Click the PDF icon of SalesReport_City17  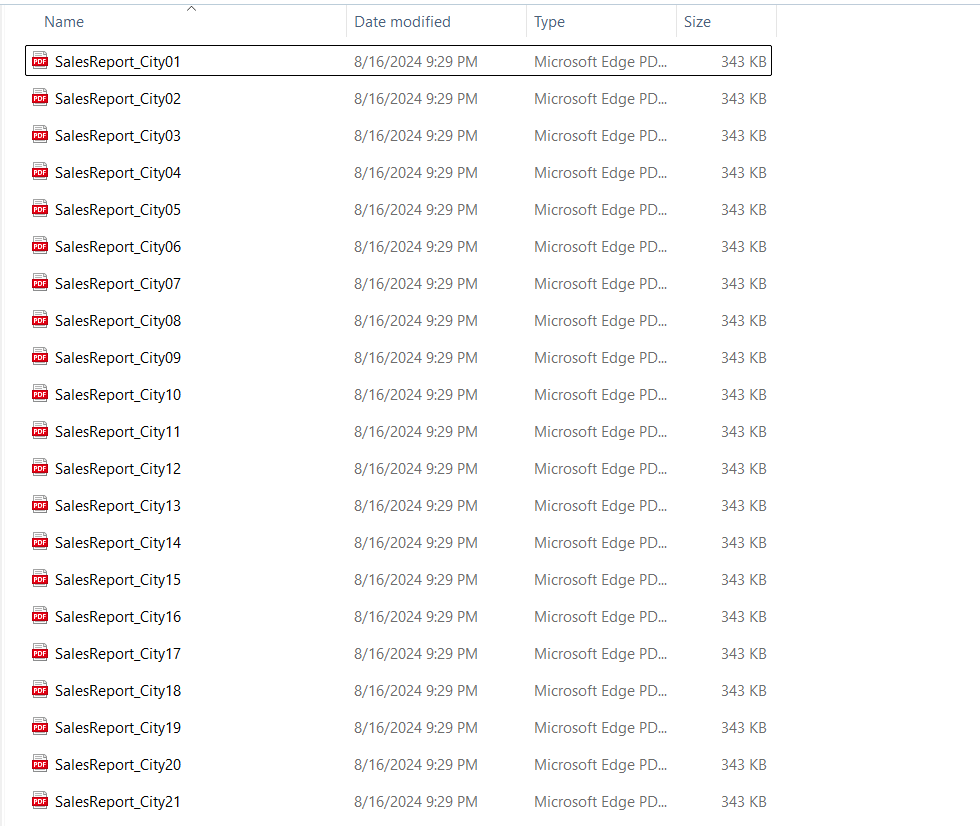(x=40, y=652)
